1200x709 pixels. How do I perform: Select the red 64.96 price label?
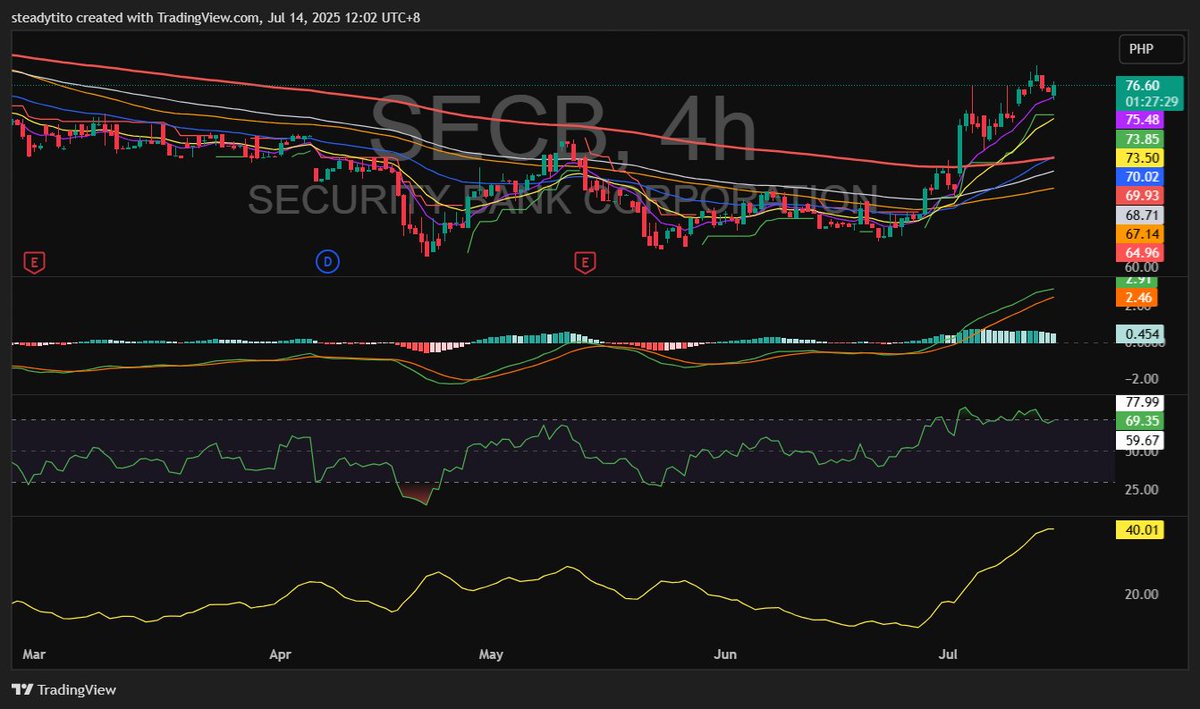(1141, 252)
